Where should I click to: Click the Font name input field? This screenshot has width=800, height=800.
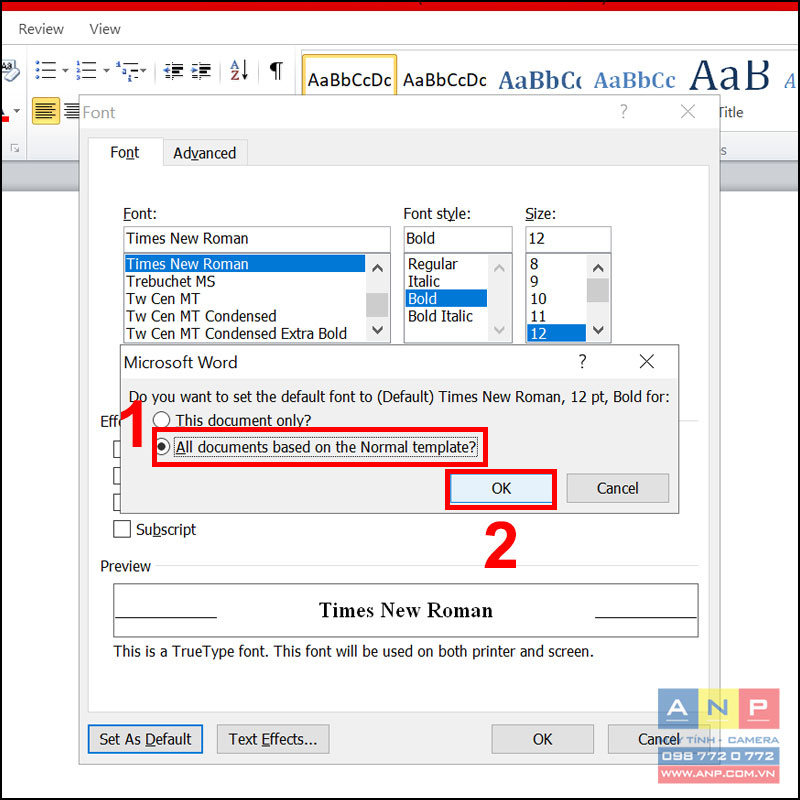pyautogui.click(x=257, y=239)
